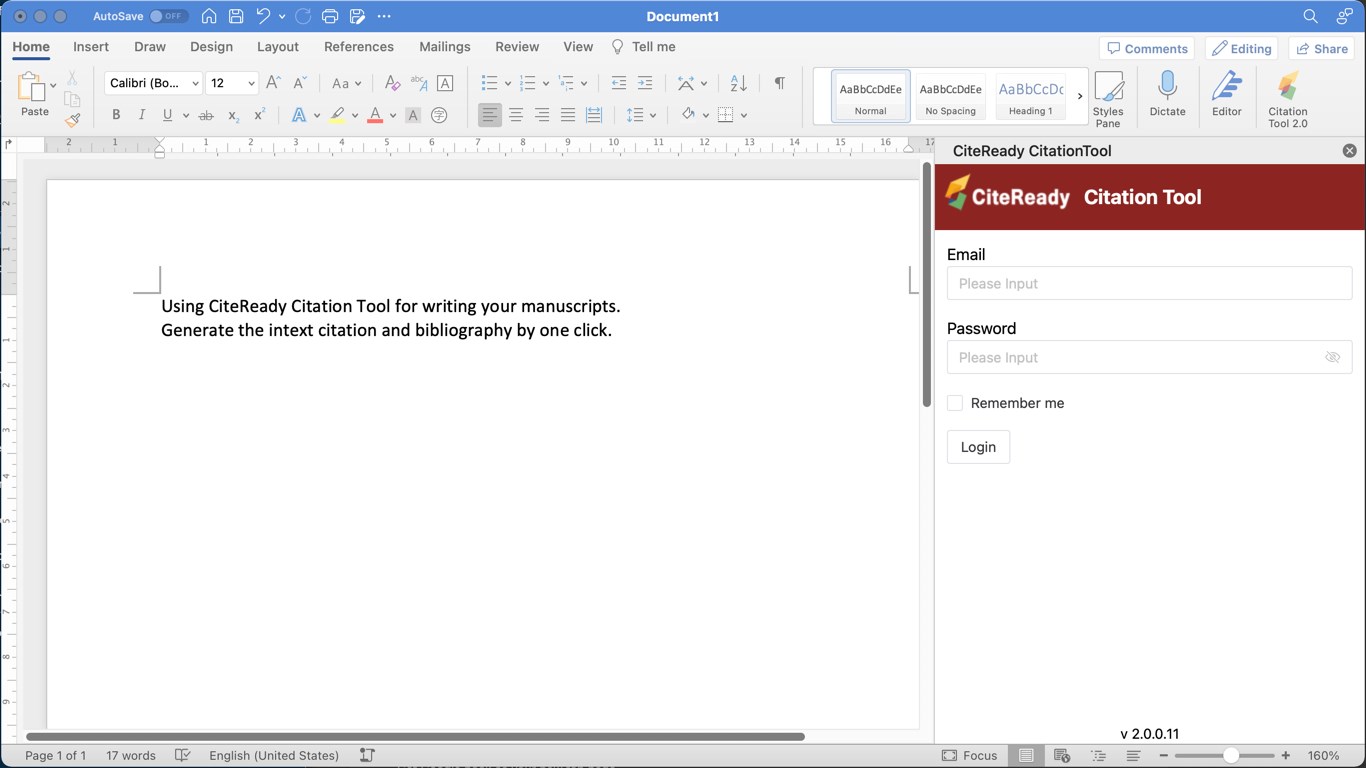
Task: Apply subscript formatting
Action: tap(233, 115)
